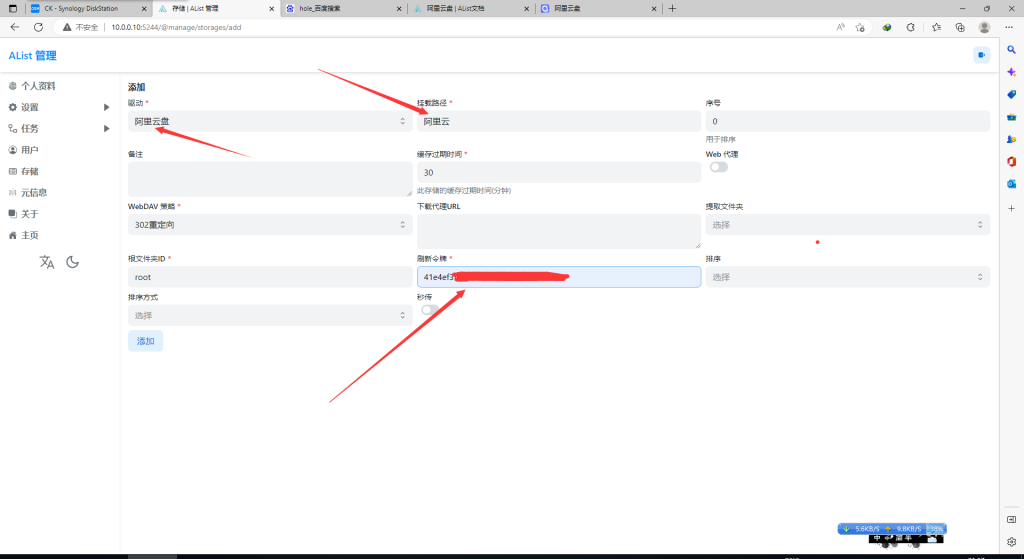Click the 根文件夹ID input field
Image resolution: width=1024 pixels, height=559 pixels.
point(270,277)
